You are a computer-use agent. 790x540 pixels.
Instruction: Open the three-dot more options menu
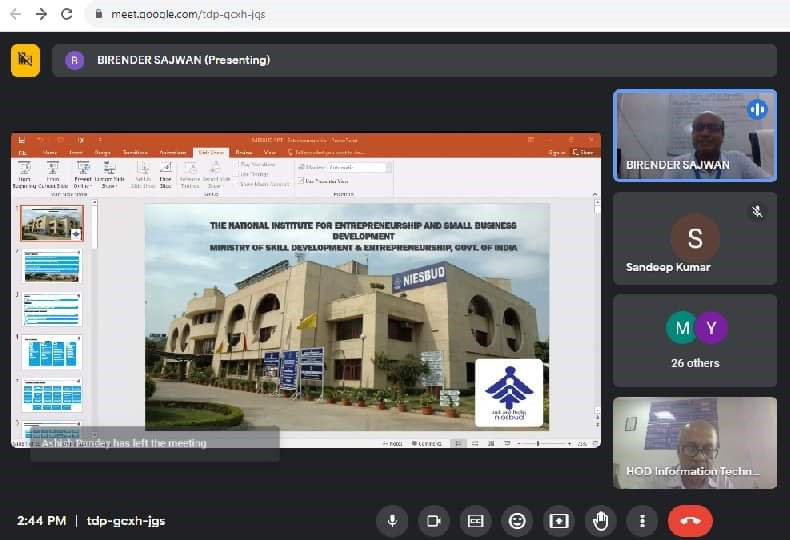tap(641, 520)
